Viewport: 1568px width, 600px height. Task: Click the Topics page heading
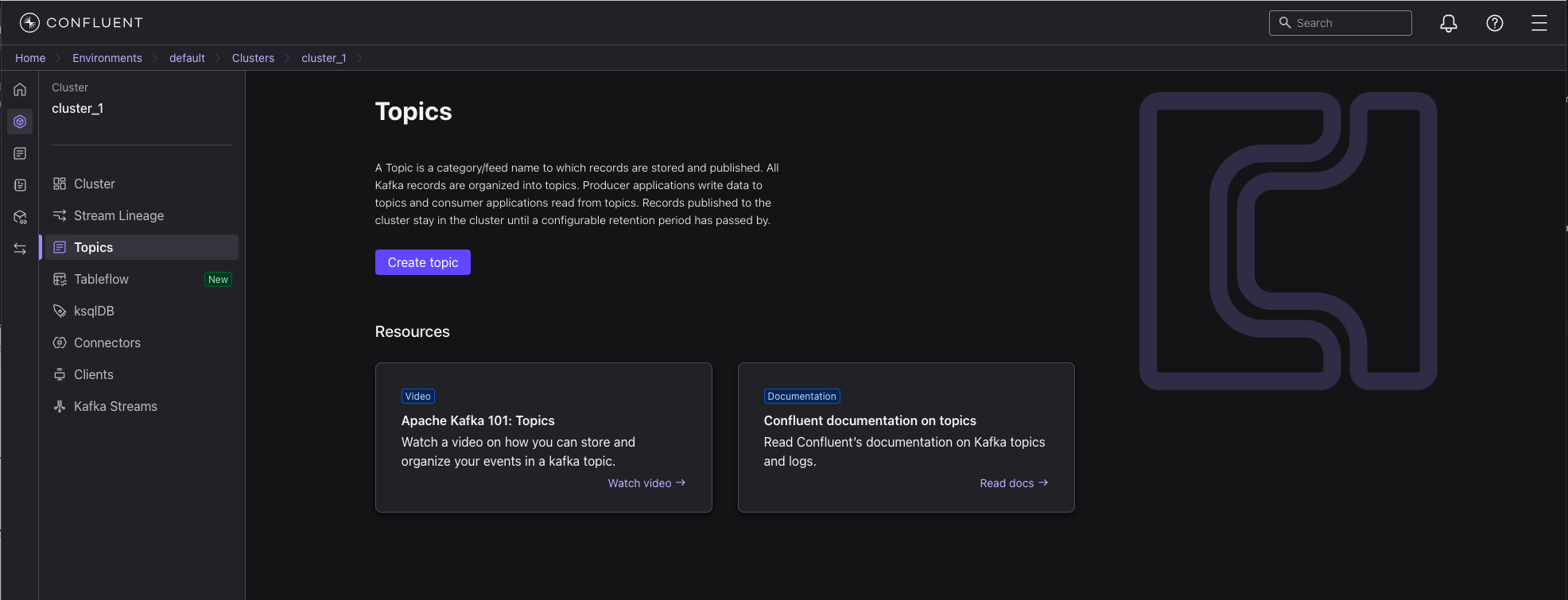[413, 111]
